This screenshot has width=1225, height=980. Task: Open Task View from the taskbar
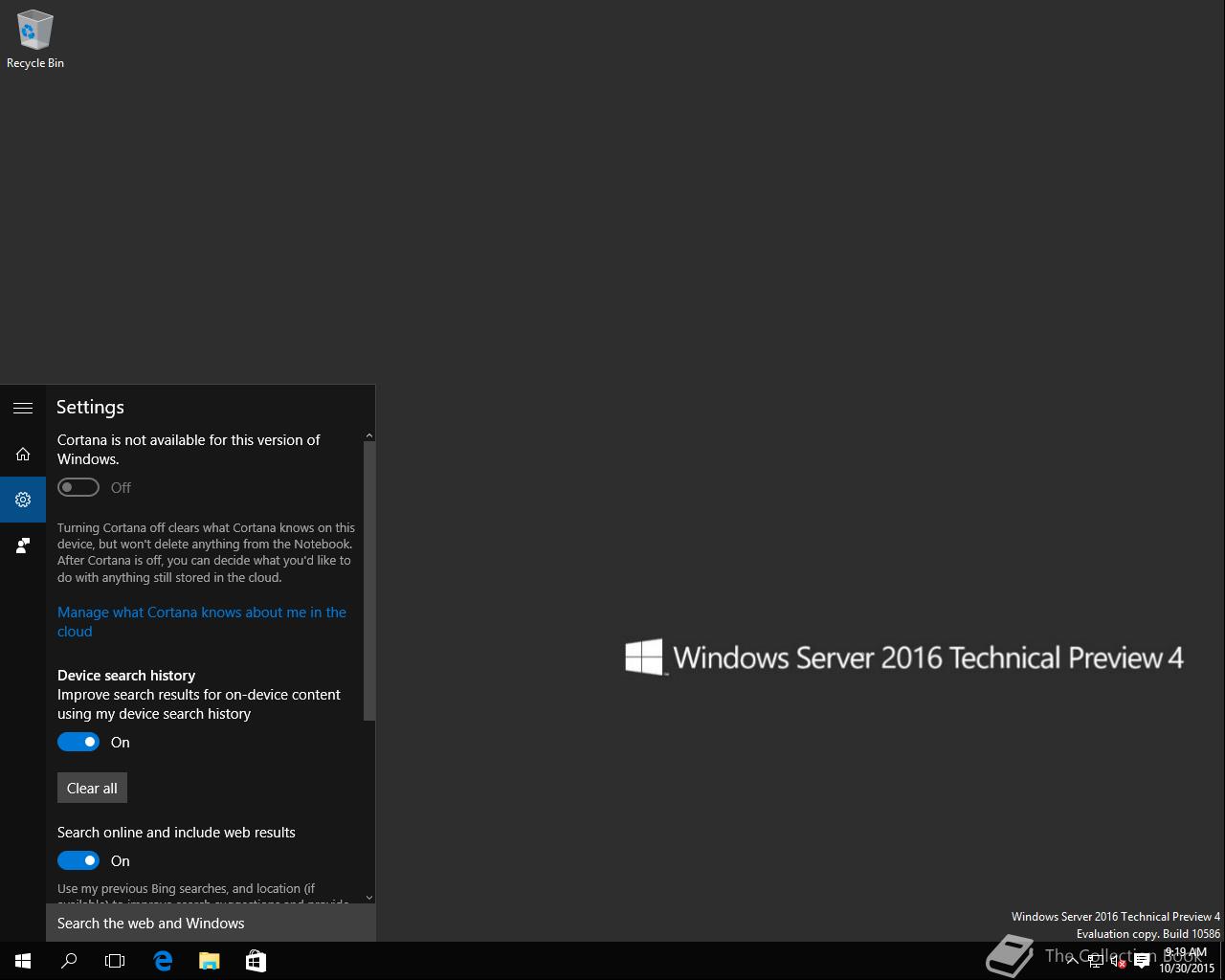115,961
